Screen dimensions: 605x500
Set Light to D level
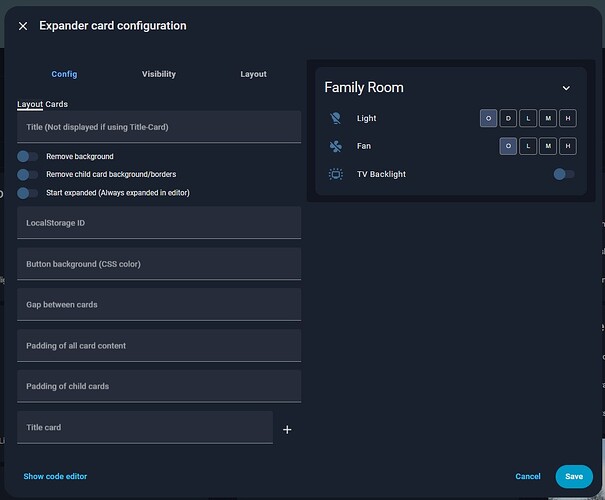pos(508,118)
